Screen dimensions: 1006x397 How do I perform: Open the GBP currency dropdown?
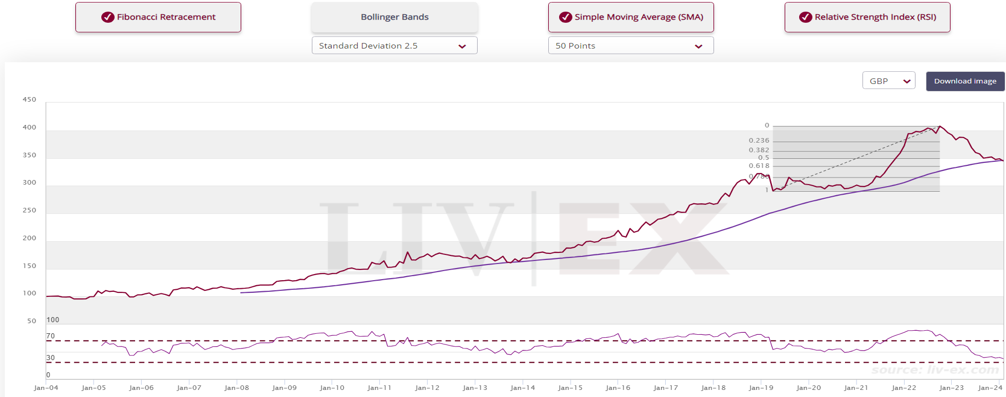[889, 81]
